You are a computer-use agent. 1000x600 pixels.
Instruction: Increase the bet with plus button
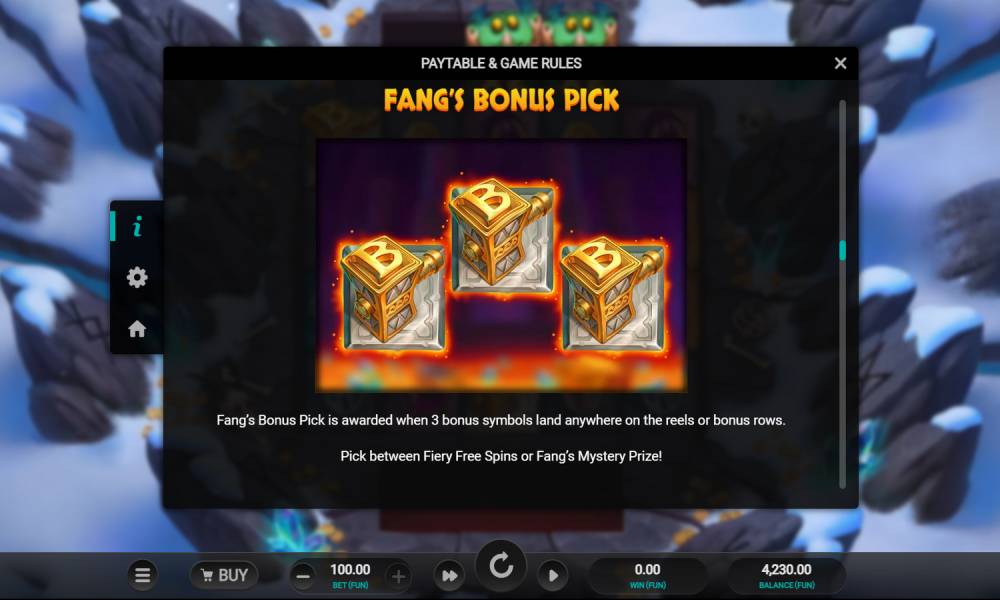[x=399, y=576]
